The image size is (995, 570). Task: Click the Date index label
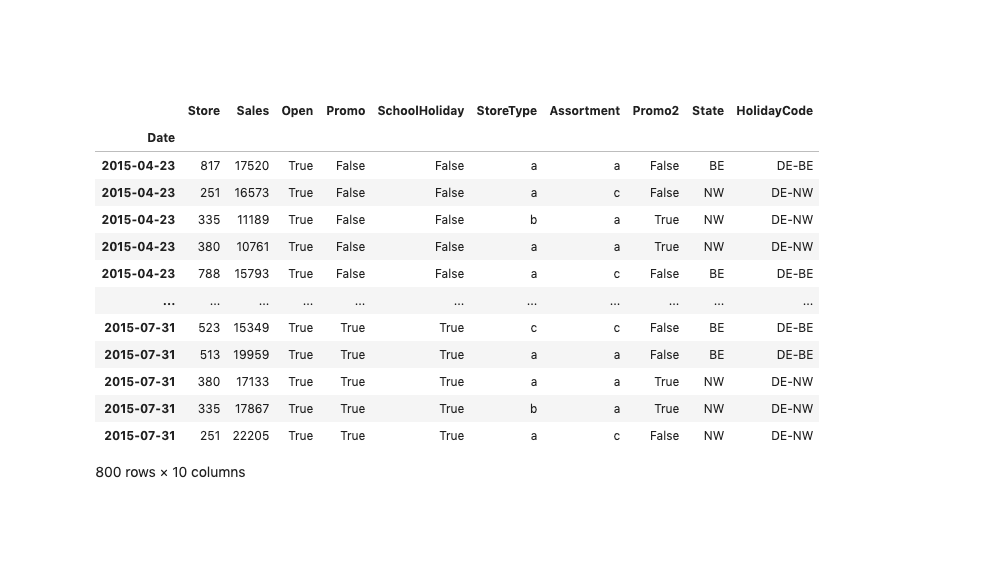tap(160, 138)
